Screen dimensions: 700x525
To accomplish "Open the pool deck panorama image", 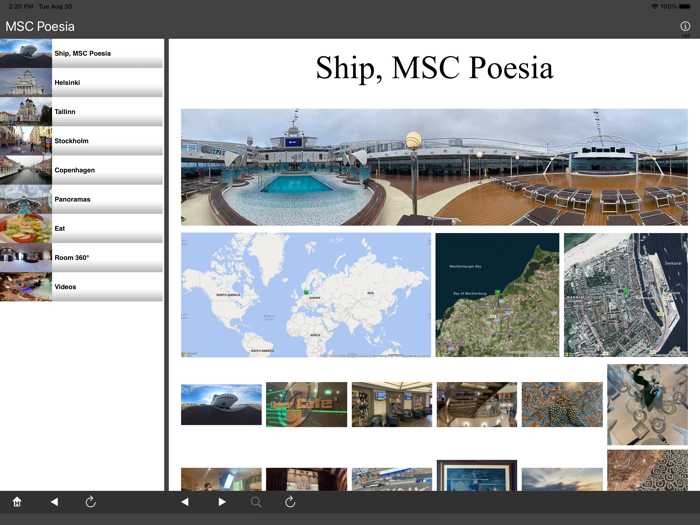I will 434,167.
